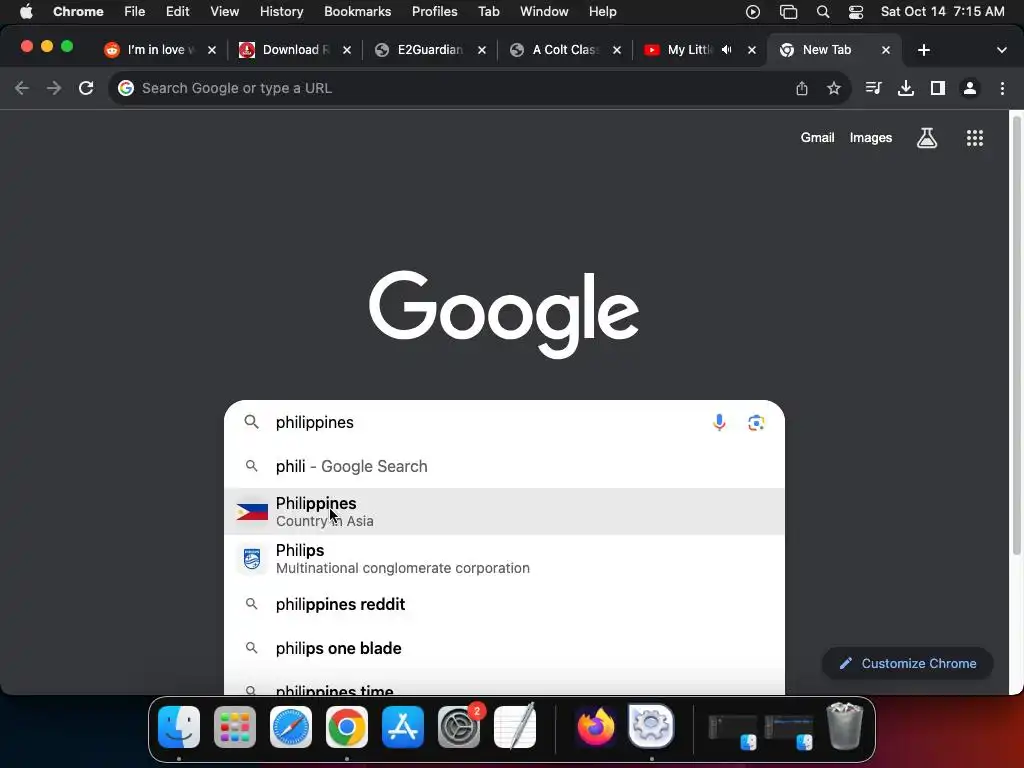
Task: Switch to the A Colt Class tab
Action: 566,50
